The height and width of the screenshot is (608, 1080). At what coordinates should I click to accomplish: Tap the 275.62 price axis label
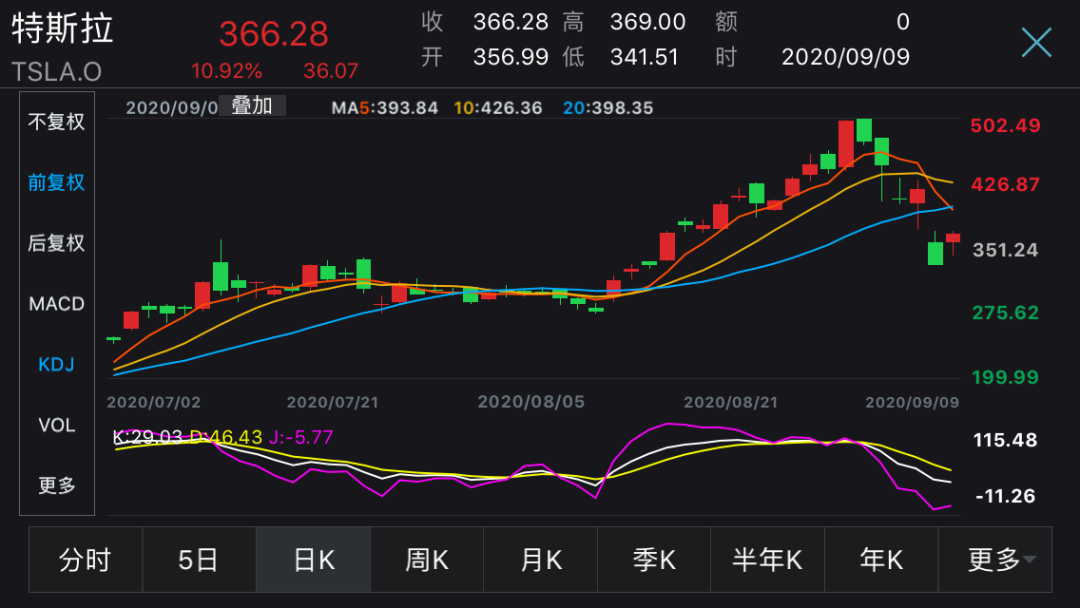click(x=1005, y=313)
